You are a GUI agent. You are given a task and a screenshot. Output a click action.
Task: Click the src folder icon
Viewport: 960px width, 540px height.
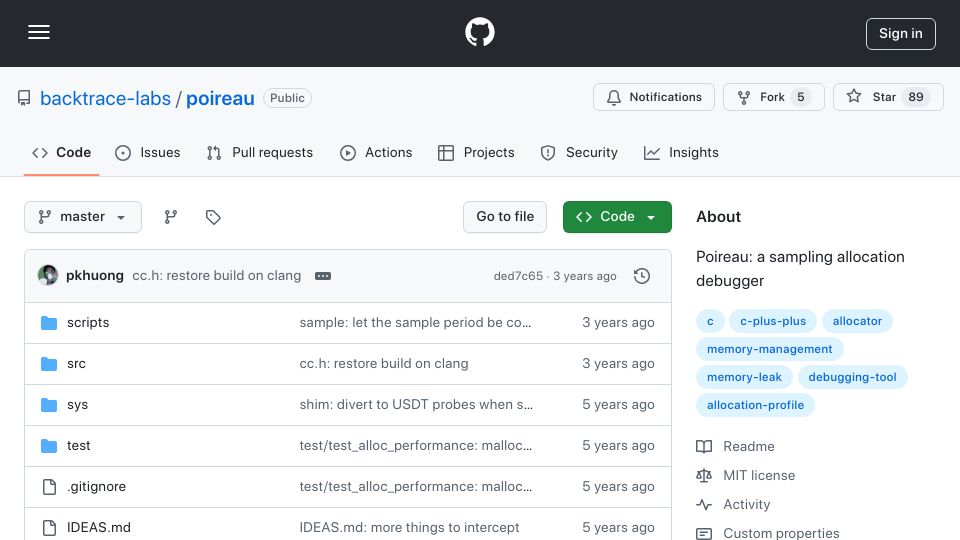pos(49,364)
